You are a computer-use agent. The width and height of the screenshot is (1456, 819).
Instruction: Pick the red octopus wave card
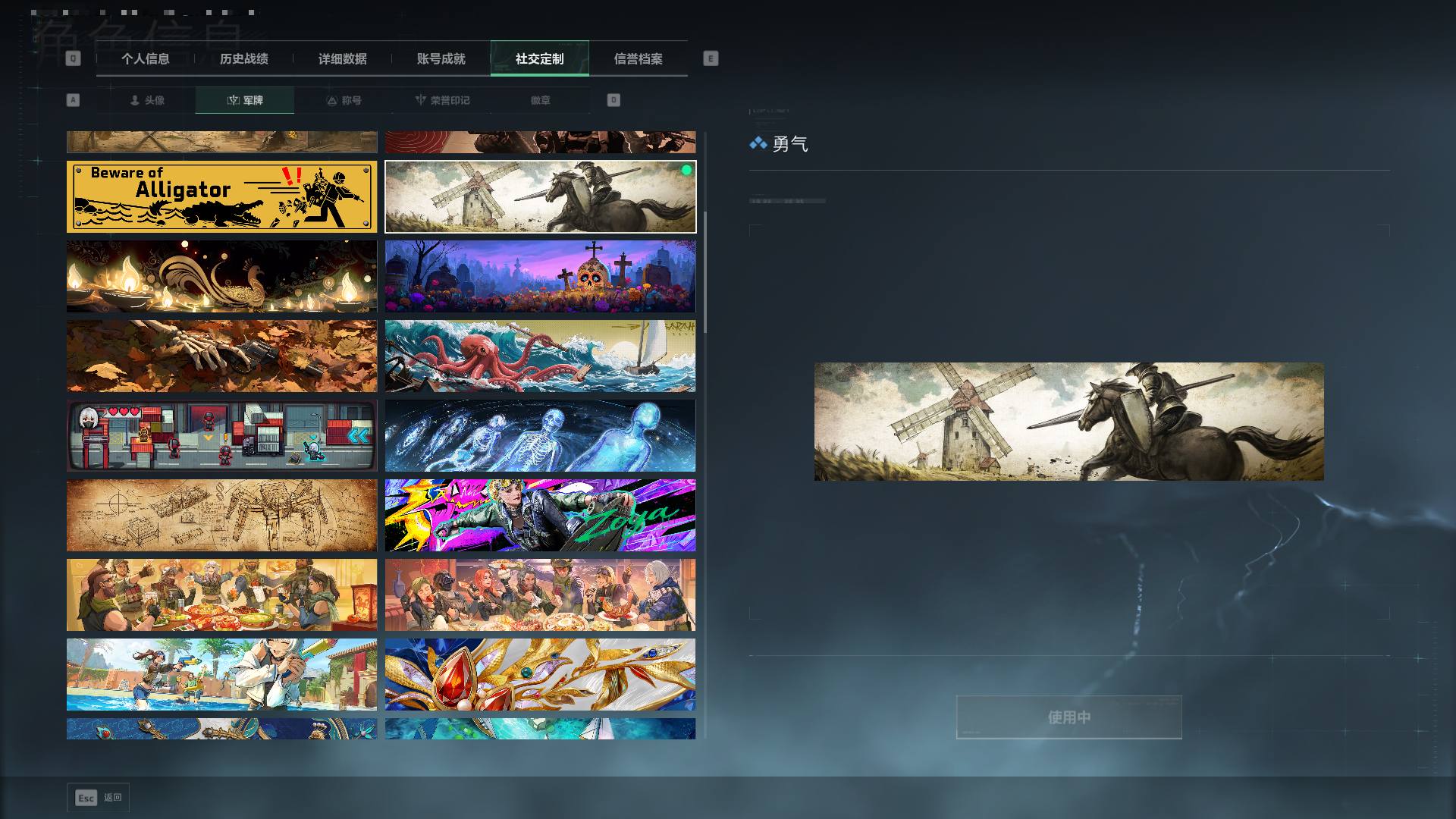[540, 356]
